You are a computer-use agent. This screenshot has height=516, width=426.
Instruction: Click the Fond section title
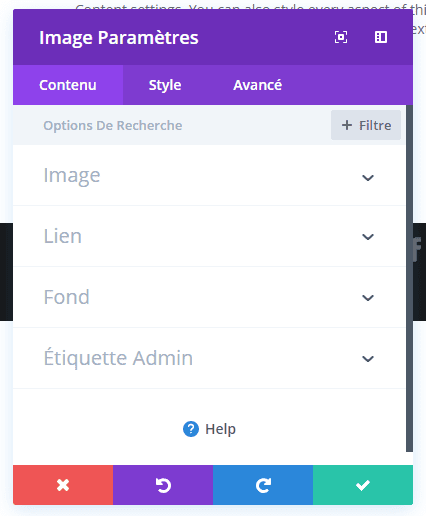67,297
